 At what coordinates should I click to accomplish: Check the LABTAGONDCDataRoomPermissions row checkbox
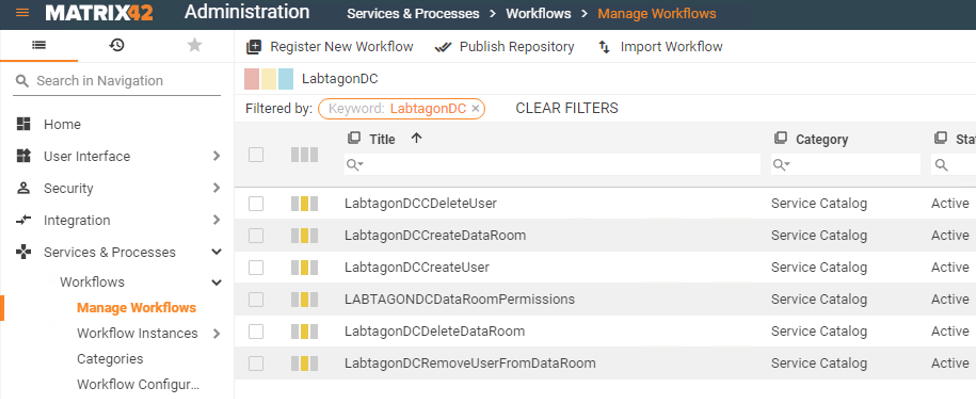click(256, 299)
